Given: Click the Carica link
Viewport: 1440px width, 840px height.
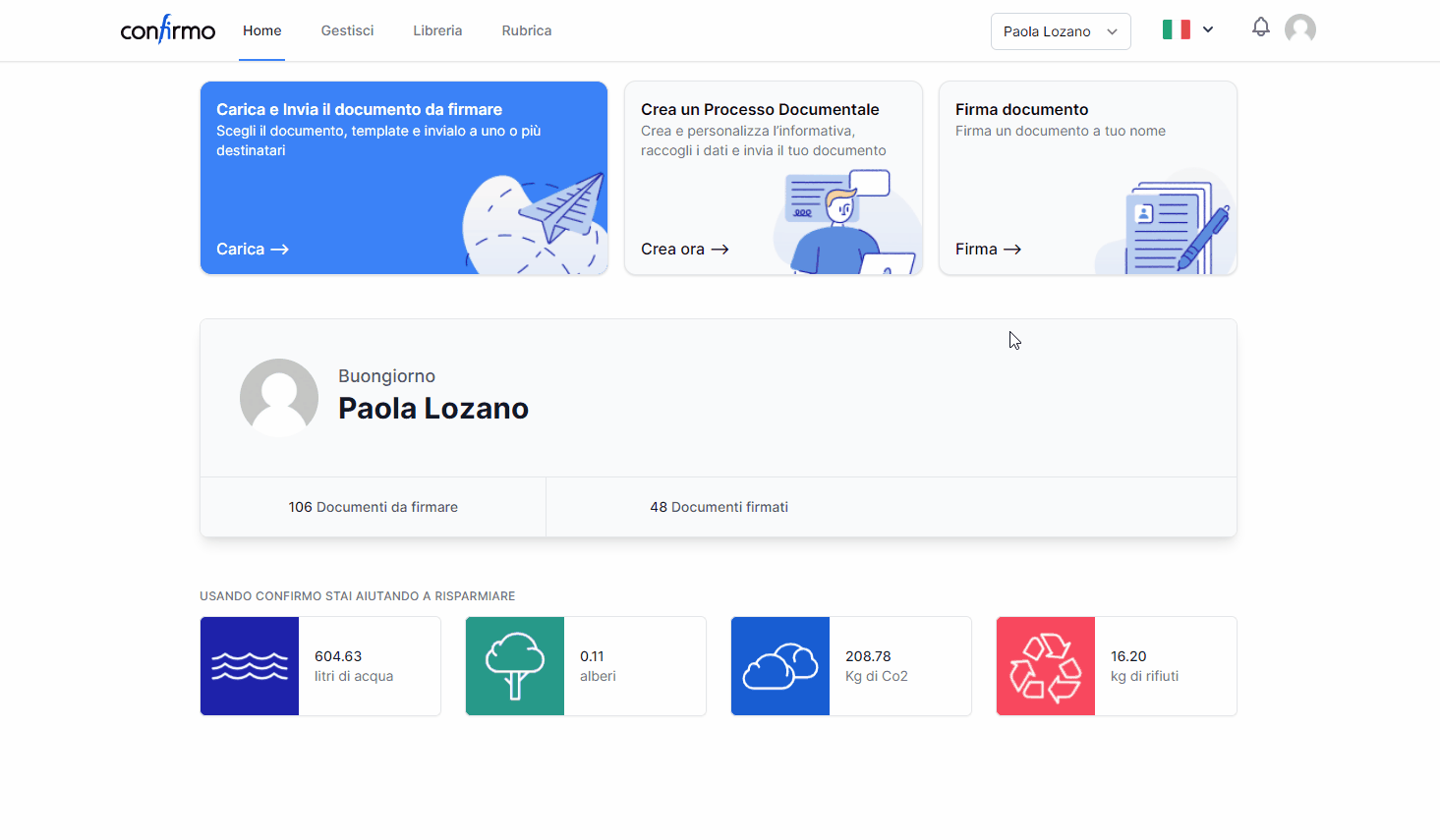Looking at the screenshot, I should point(252,250).
